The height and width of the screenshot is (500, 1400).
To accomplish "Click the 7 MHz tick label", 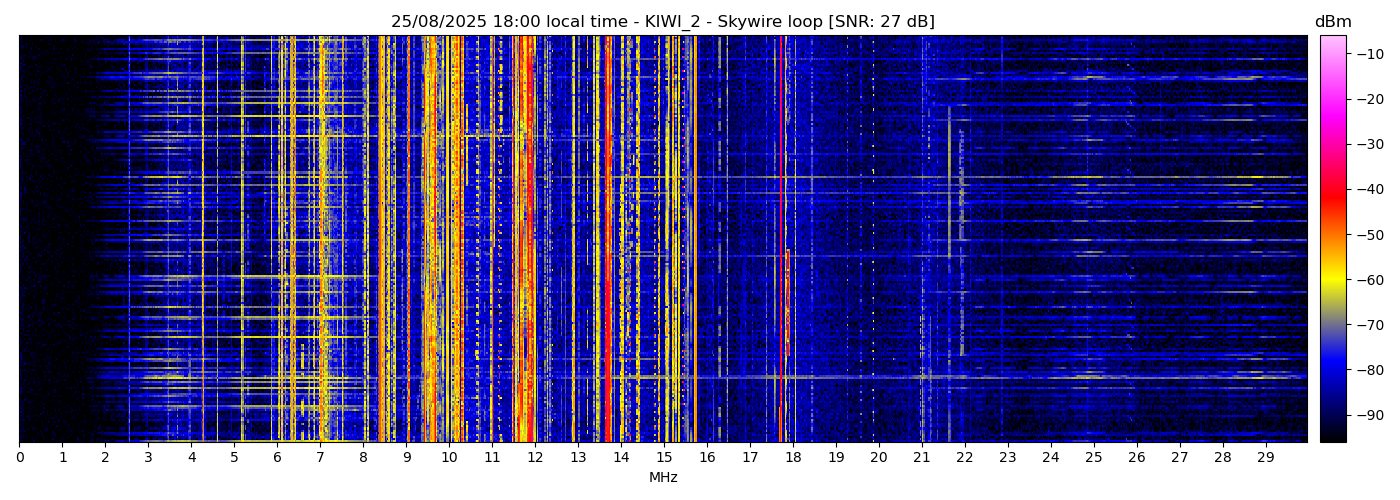I will click(x=320, y=458).
